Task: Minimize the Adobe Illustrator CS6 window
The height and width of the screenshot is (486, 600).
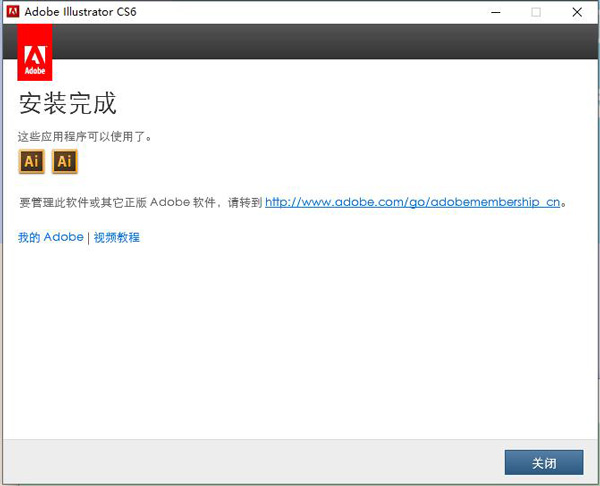Action: click(x=496, y=12)
